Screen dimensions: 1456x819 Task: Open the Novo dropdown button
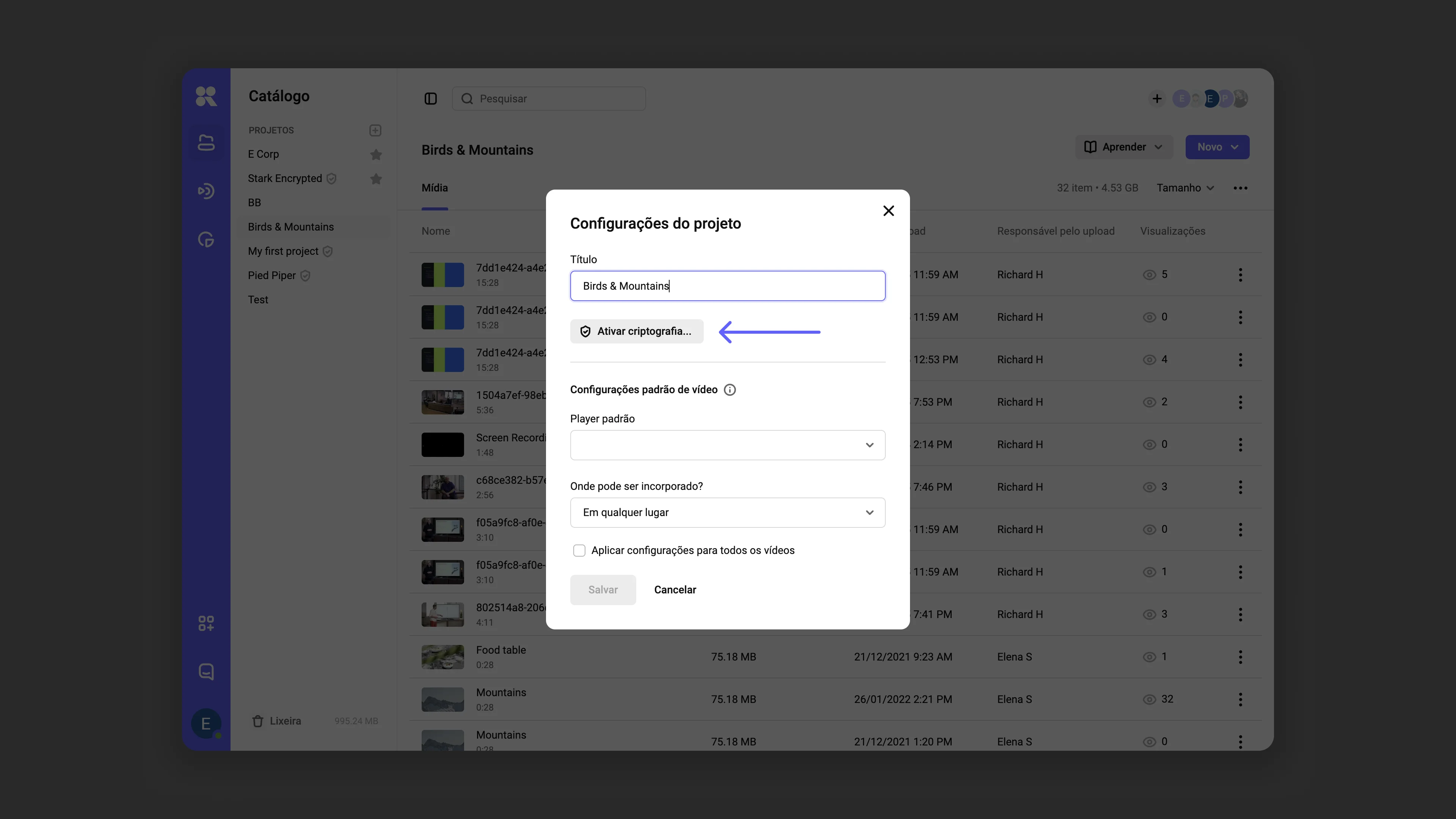(1218, 147)
